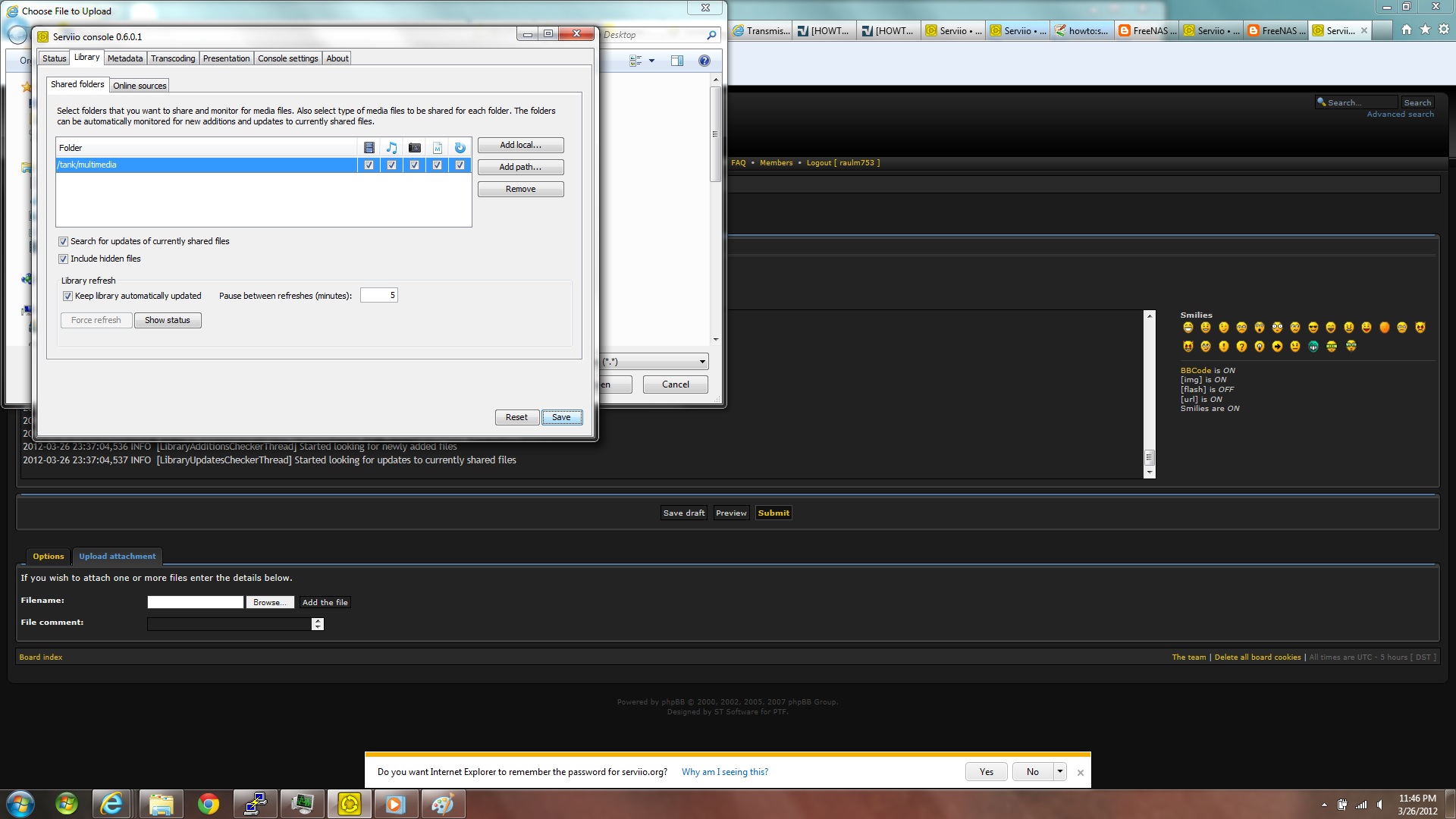Image resolution: width=1456 pixels, height=819 pixels.
Task: Switch to Status tab in Serviio console
Action: pos(54,58)
